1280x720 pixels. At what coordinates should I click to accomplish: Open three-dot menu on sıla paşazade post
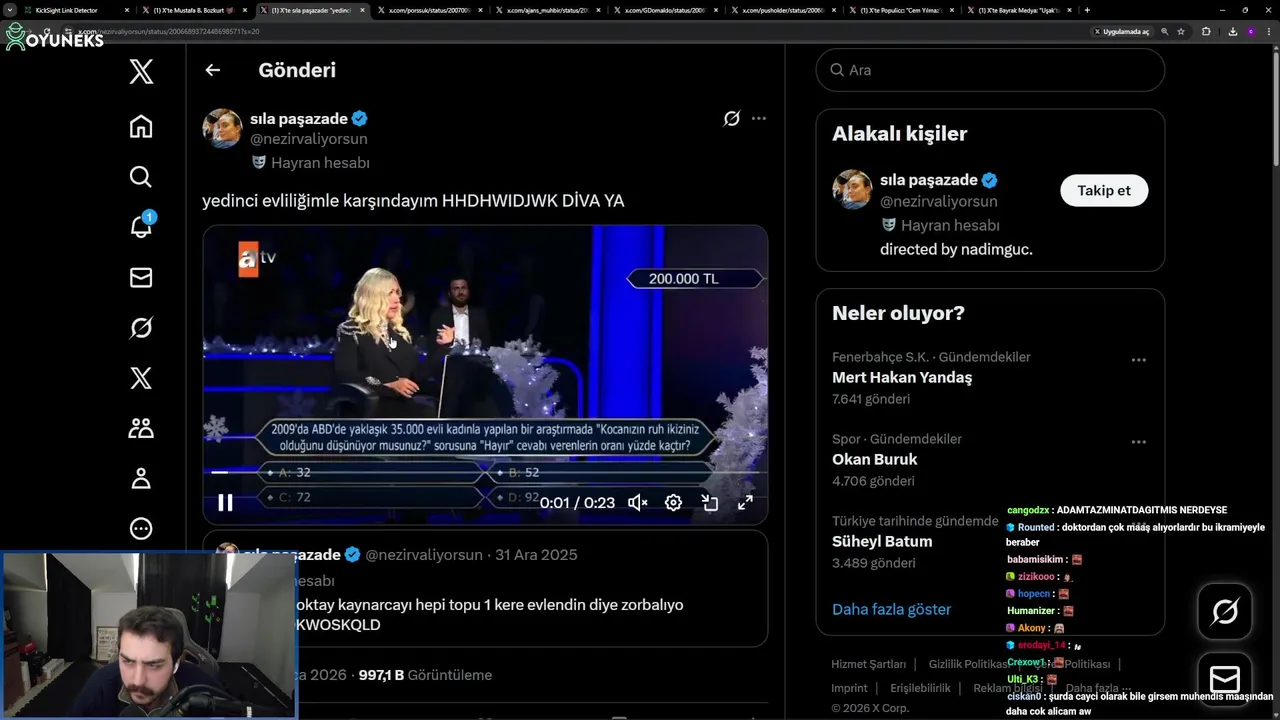(759, 118)
